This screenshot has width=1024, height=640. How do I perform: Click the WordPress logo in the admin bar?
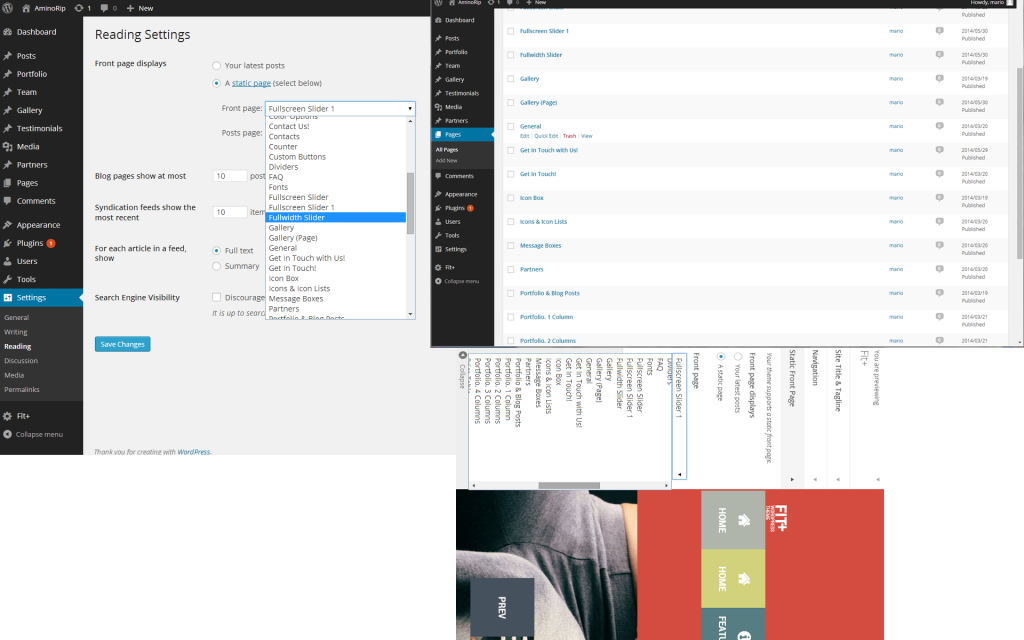[x=10, y=8]
